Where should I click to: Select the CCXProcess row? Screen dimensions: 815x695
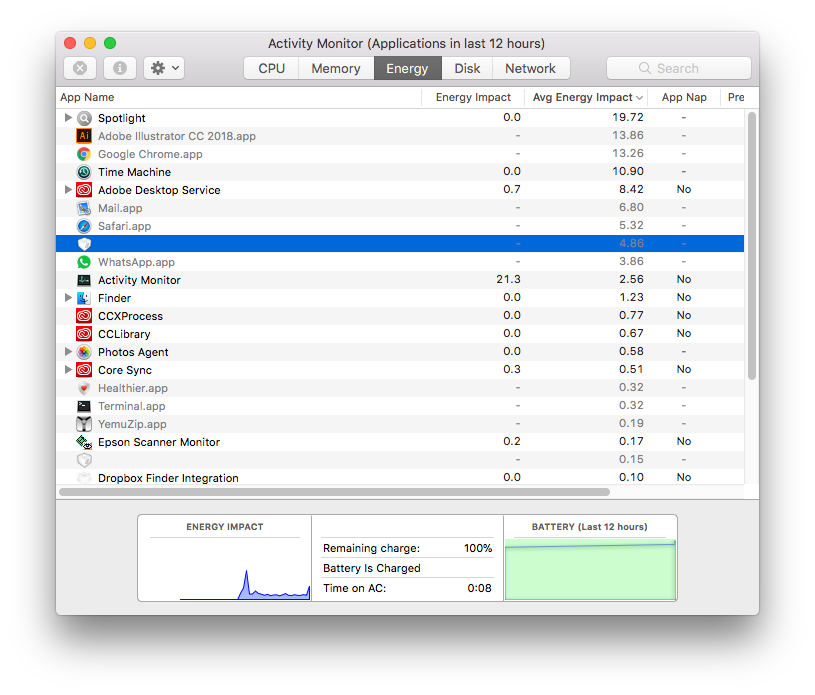(400, 316)
